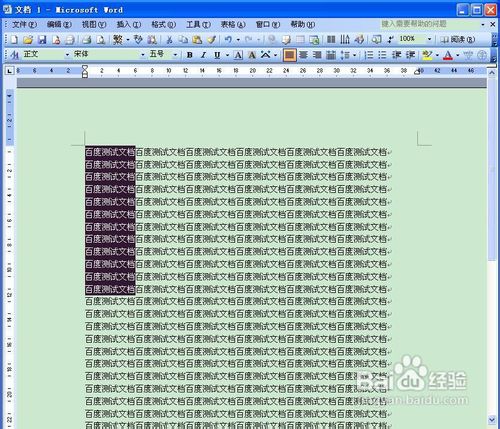The width and height of the screenshot is (500, 429).
Task: Expand the highlight color arrow
Action: click(437, 55)
